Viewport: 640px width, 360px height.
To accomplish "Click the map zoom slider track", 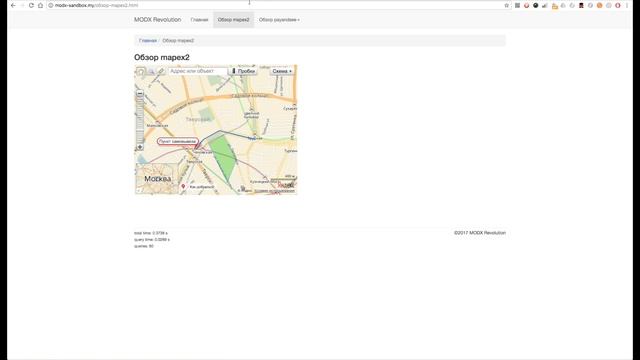I will coord(140,120).
